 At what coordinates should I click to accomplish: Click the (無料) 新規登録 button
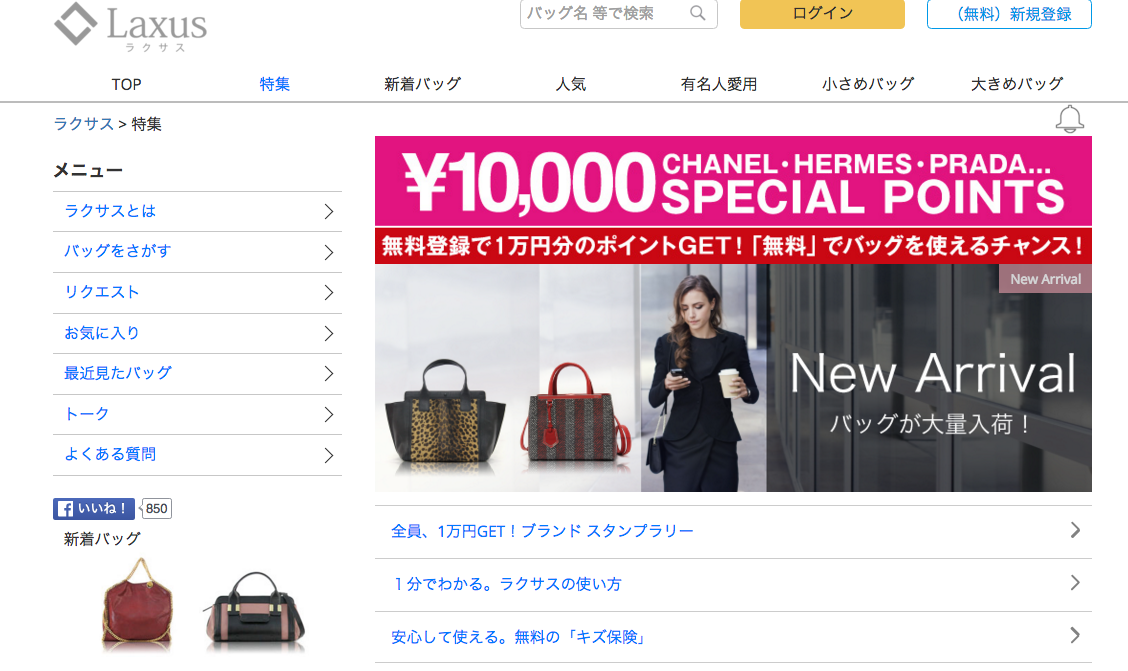point(1009,14)
